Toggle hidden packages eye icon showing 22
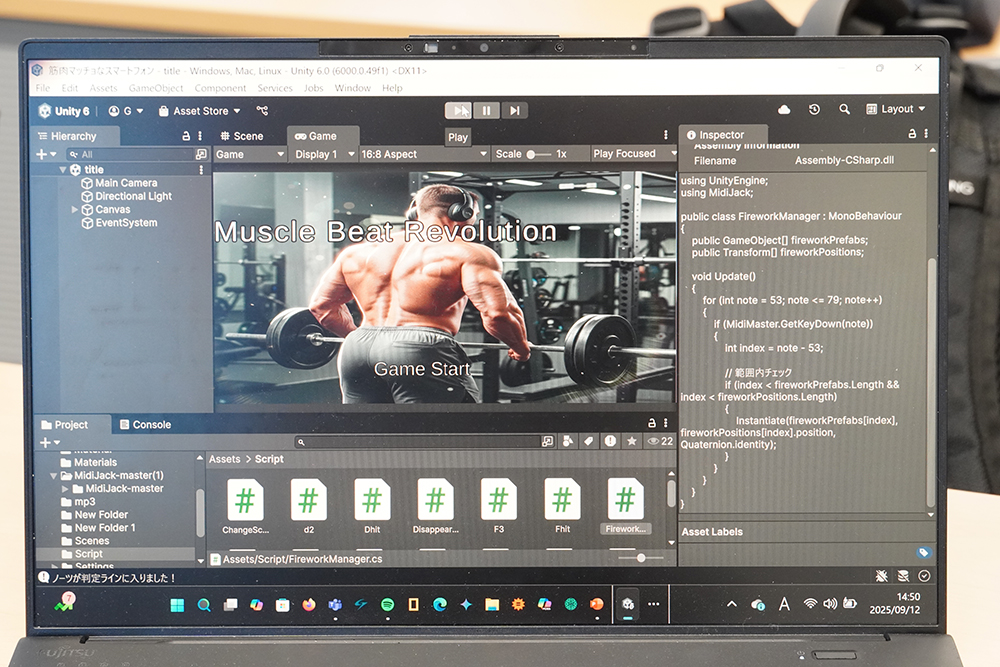 coord(660,441)
